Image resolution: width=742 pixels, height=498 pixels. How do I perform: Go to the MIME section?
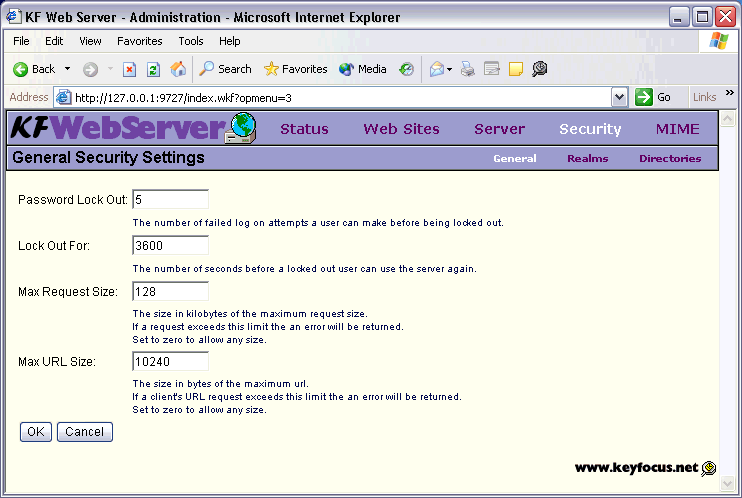[678, 129]
